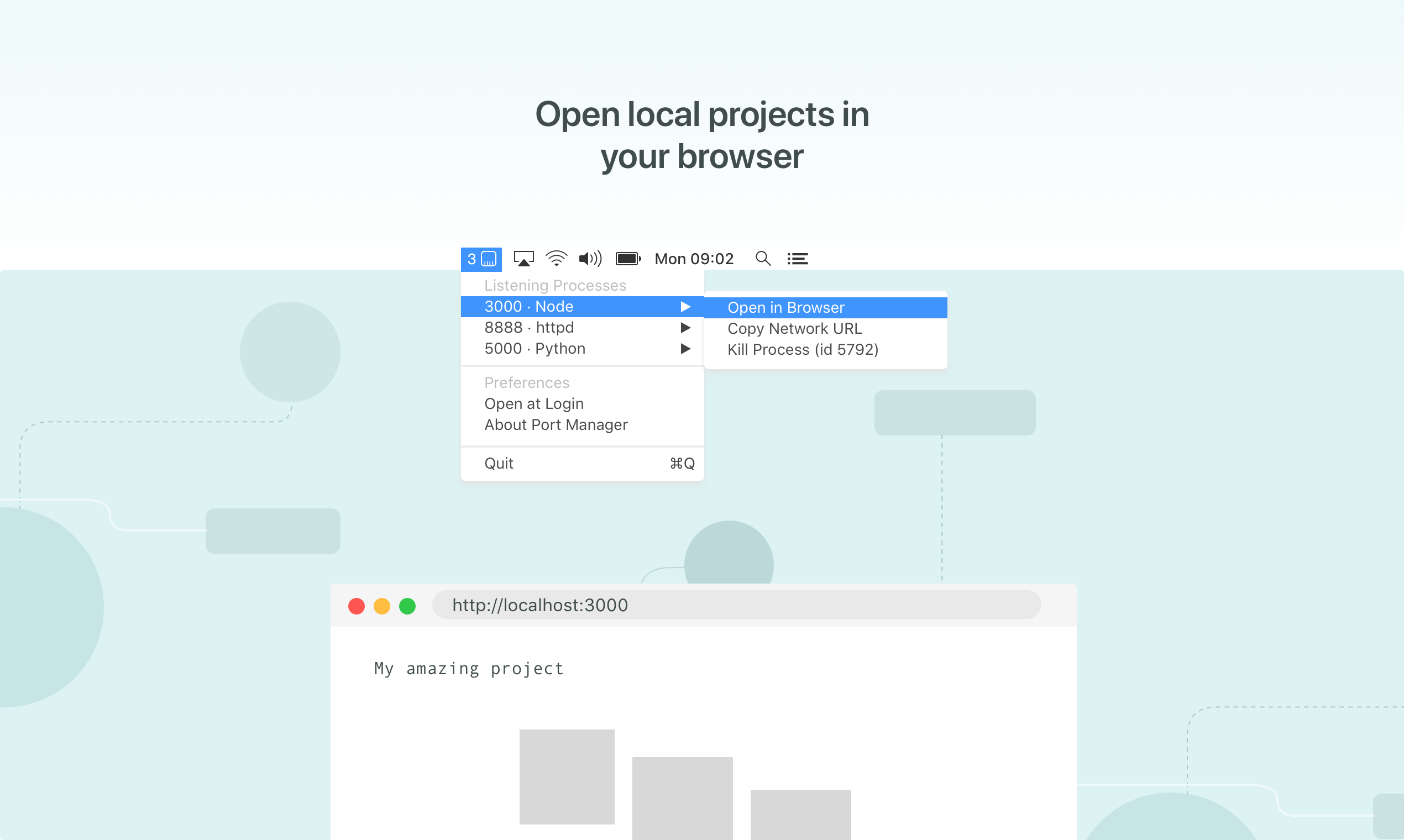Viewport: 1404px width, 840px height.
Task: Expand submenu arrow for 5000 · Python
Action: pyautogui.click(x=685, y=348)
